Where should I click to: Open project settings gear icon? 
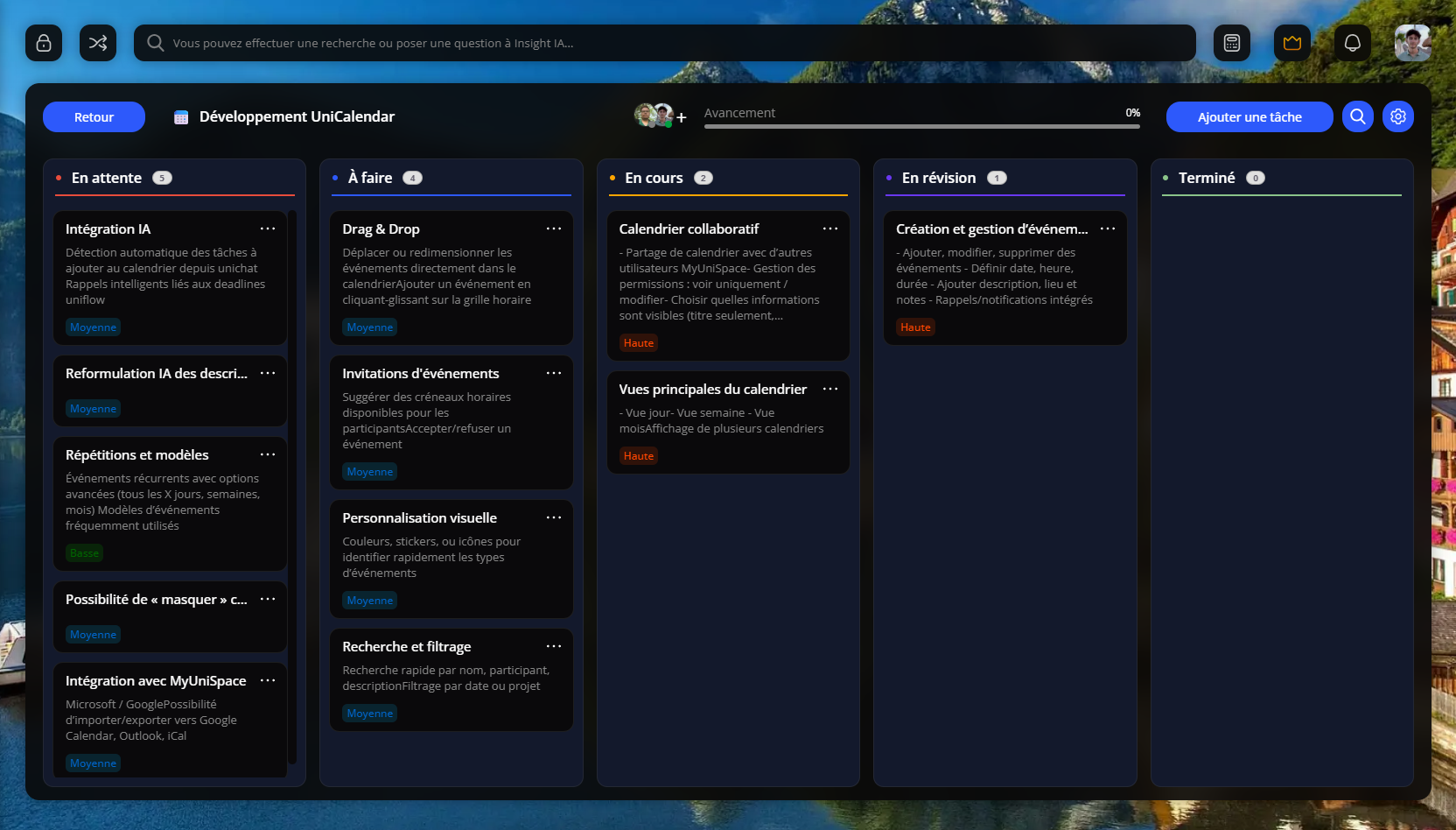pyautogui.click(x=1398, y=116)
